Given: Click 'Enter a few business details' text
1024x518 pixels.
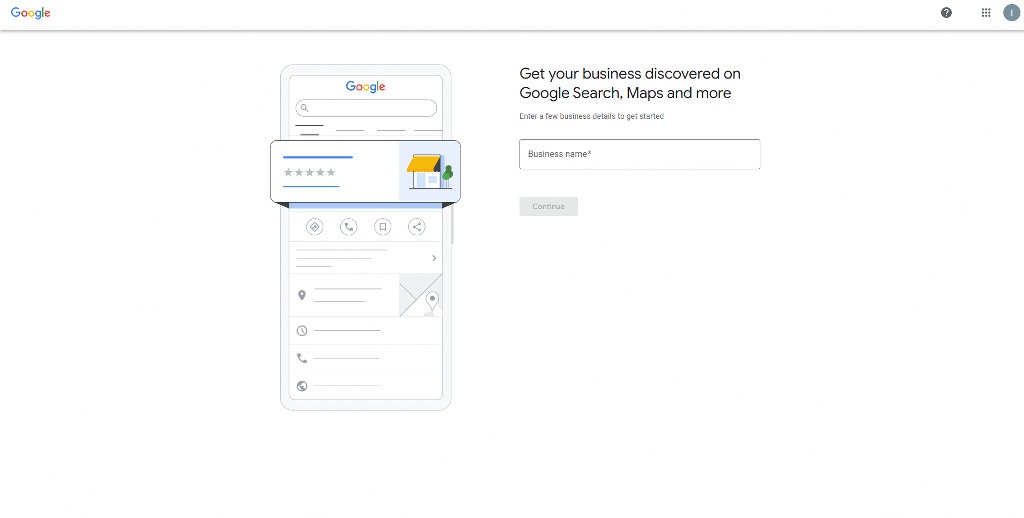Looking at the screenshot, I should click(592, 116).
